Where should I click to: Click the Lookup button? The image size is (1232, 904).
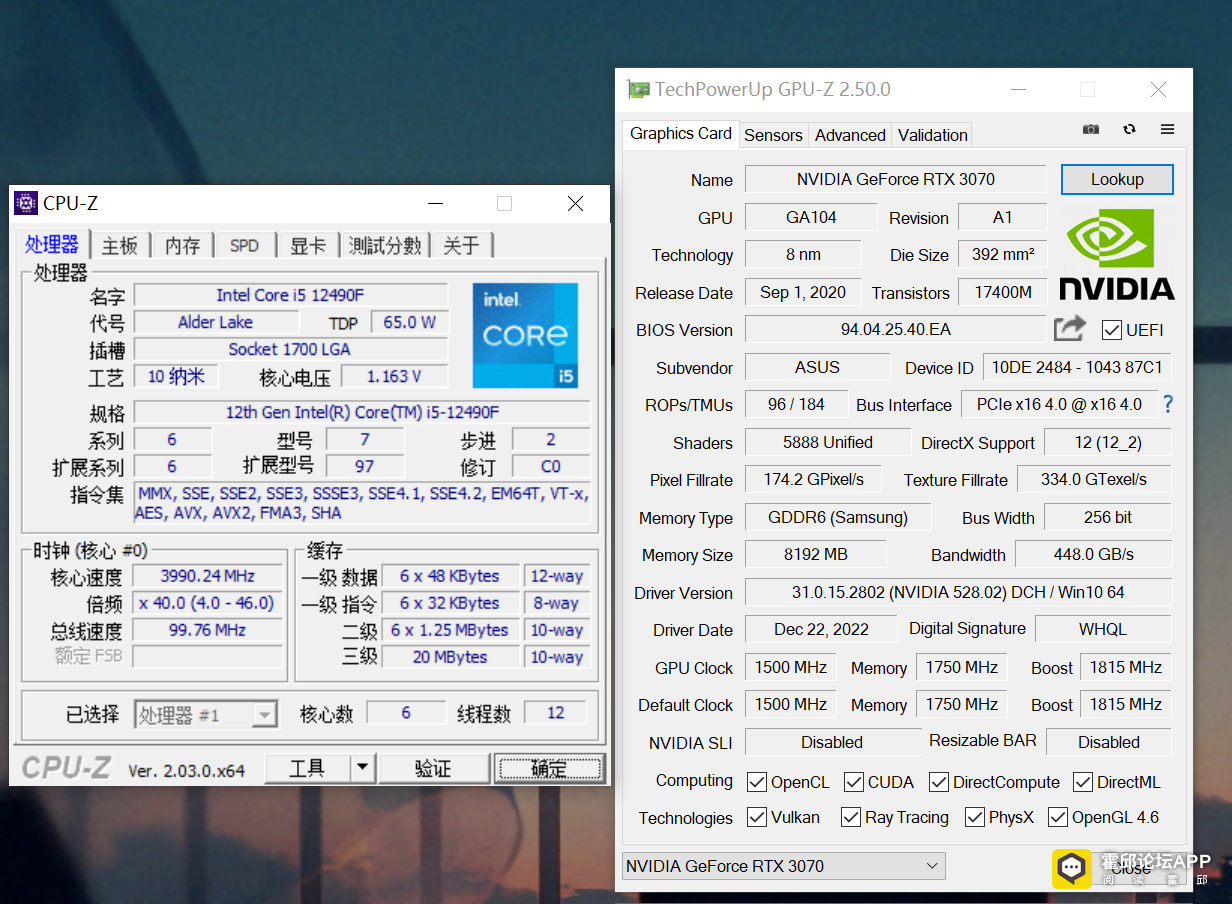(1117, 179)
